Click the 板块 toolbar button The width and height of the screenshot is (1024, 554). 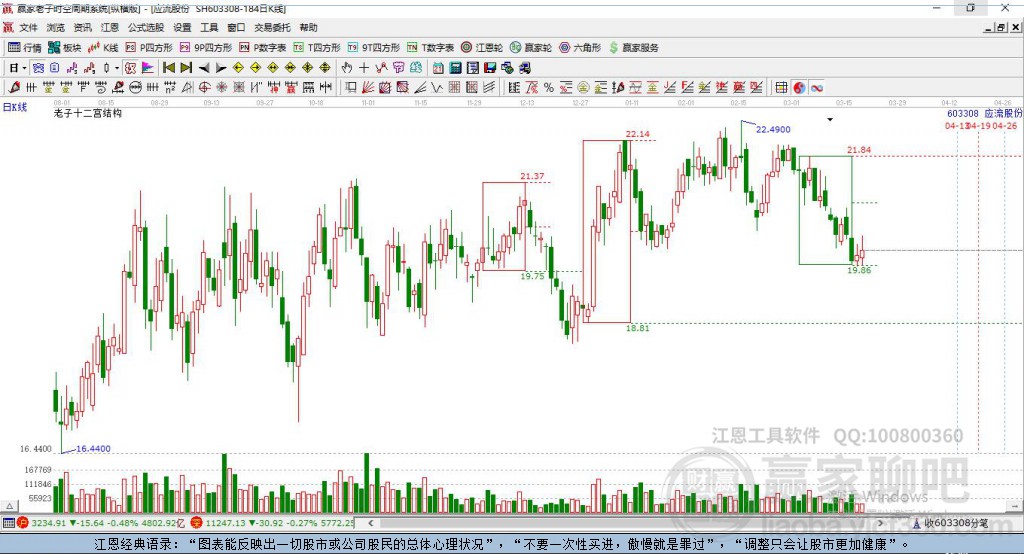point(65,48)
